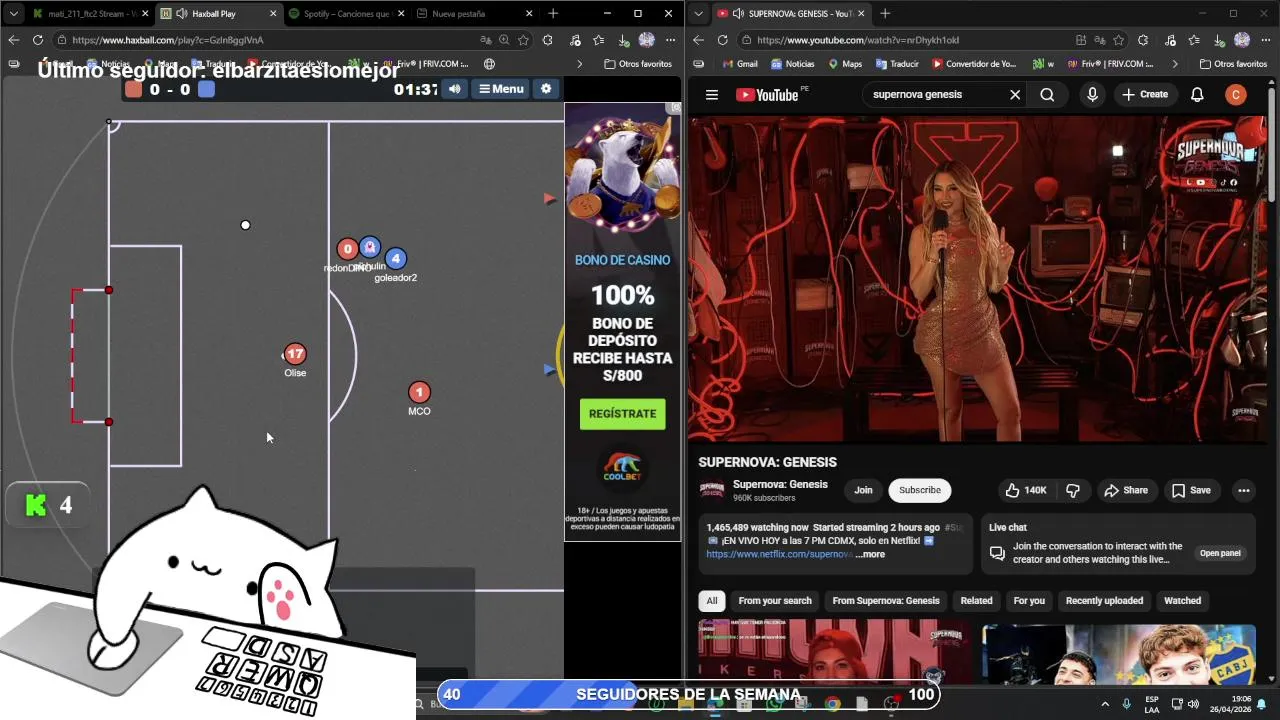Select the Recently uploaded filter chip
This screenshot has height=720, width=1280.
coord(1104,601)
